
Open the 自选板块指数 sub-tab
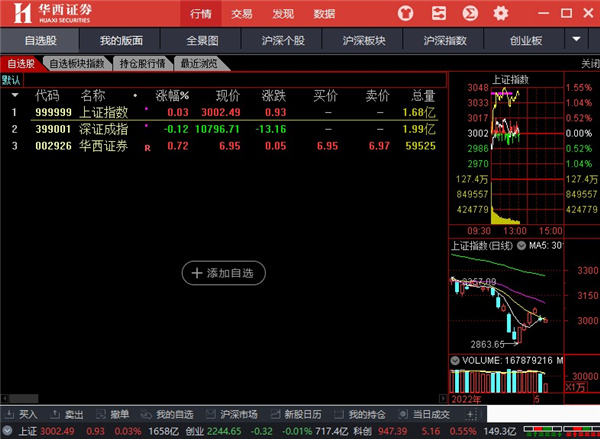(77, 64)
